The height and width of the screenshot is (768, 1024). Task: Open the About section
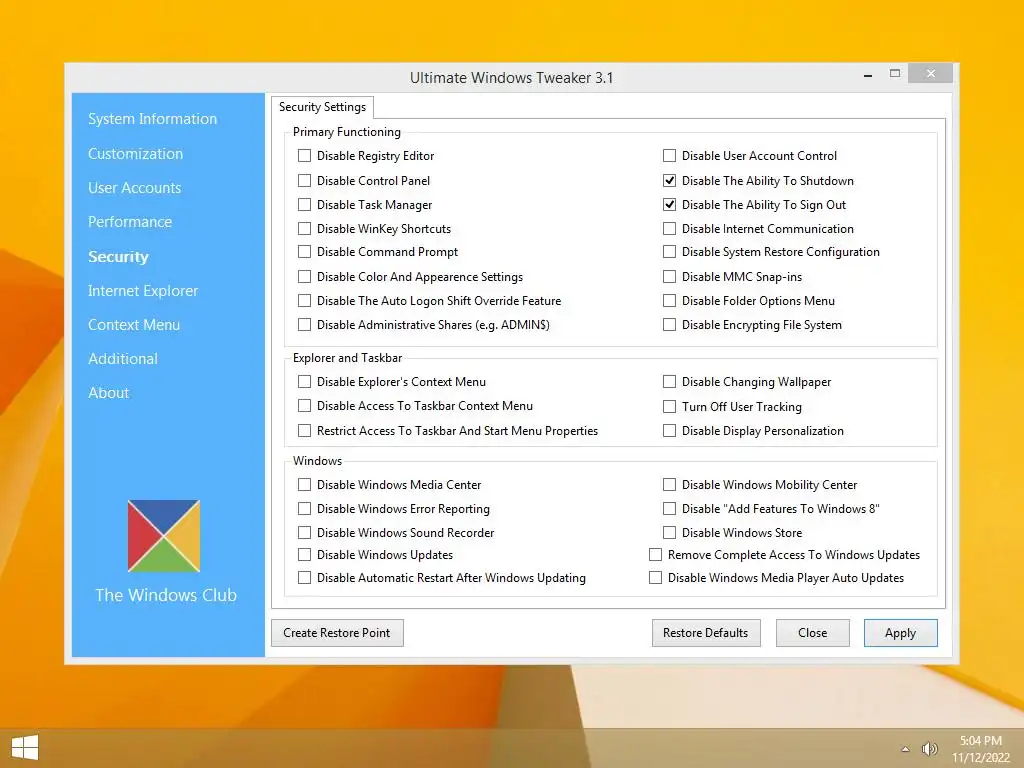108,392
